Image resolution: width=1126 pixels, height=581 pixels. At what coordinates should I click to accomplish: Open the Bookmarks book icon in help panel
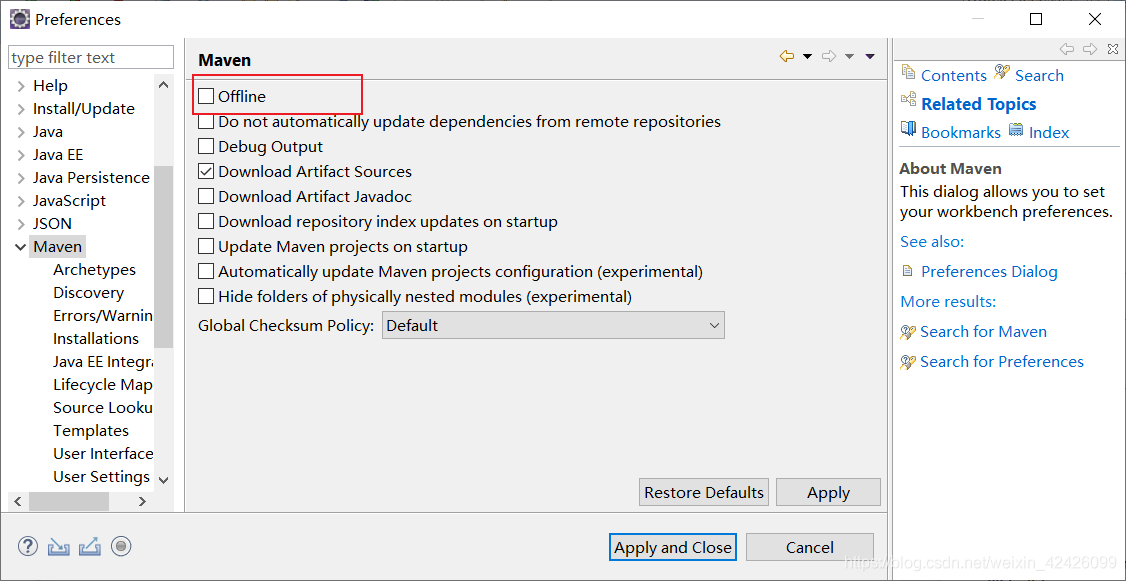(x=911, y=131)
